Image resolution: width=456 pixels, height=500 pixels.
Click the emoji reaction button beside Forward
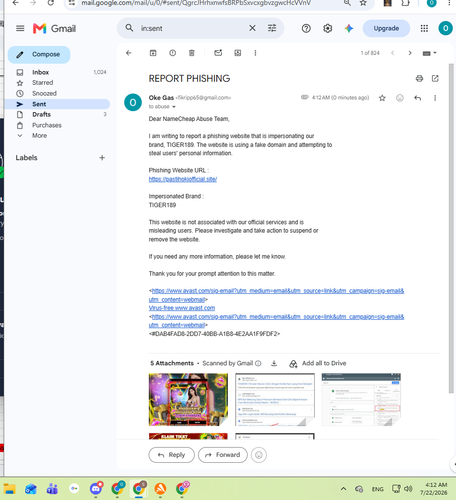259,455
